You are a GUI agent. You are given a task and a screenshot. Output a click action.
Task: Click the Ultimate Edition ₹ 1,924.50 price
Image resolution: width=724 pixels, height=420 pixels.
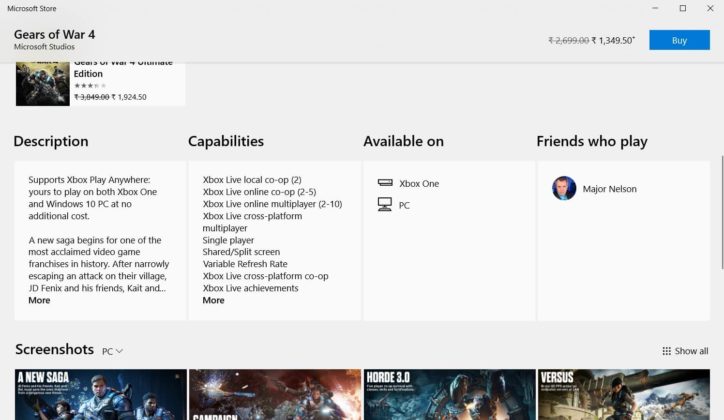pos(129,97)
